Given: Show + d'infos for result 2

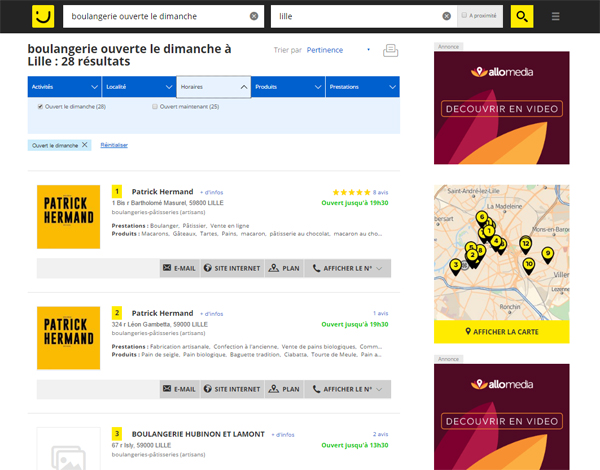Looking at the screenshot, I should (212, 314).
